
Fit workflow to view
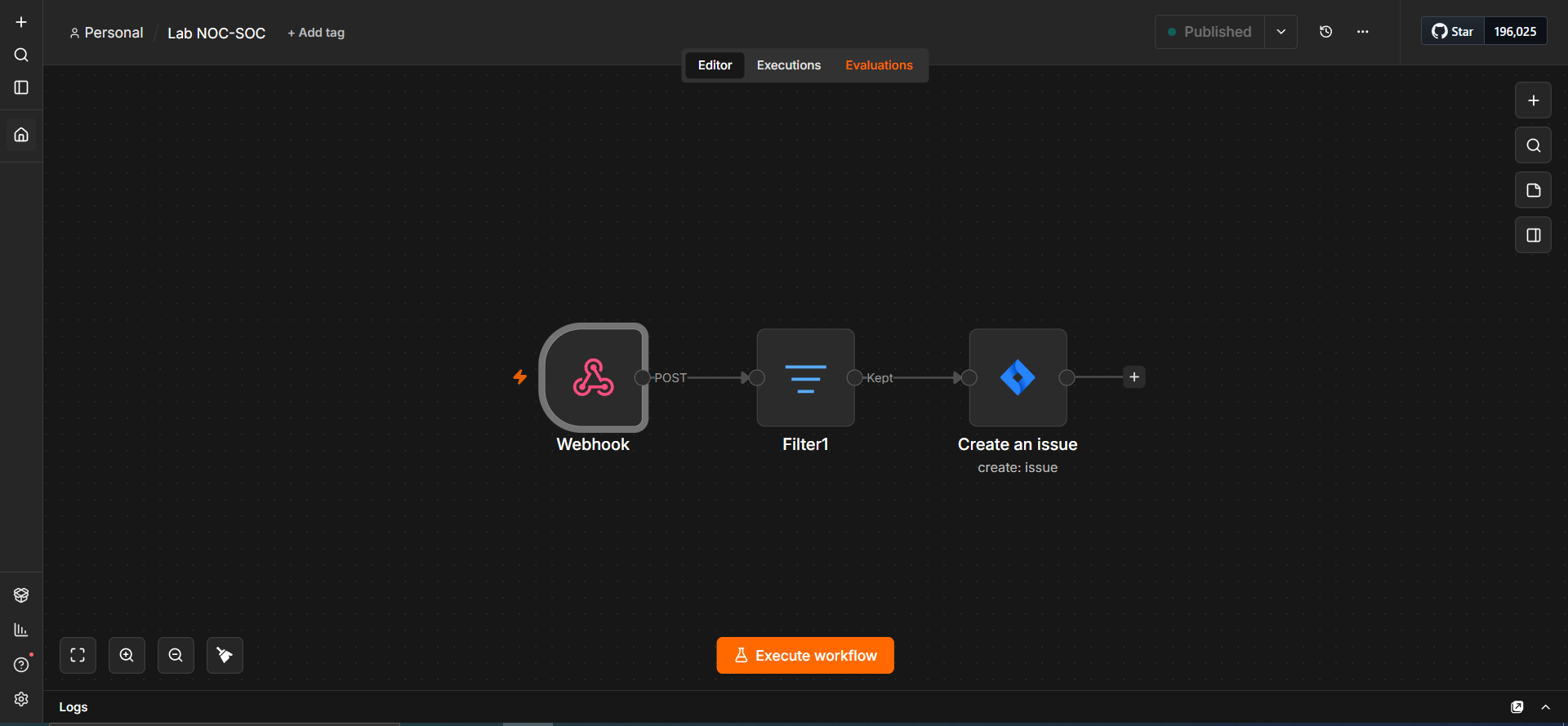click(x=78, y=655)
